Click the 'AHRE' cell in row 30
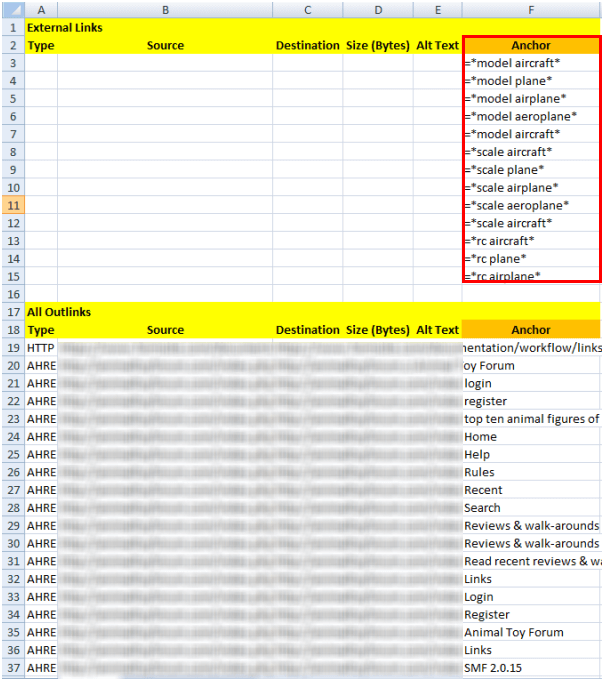This screenshot has height=681, width=604. coord(41,543)
